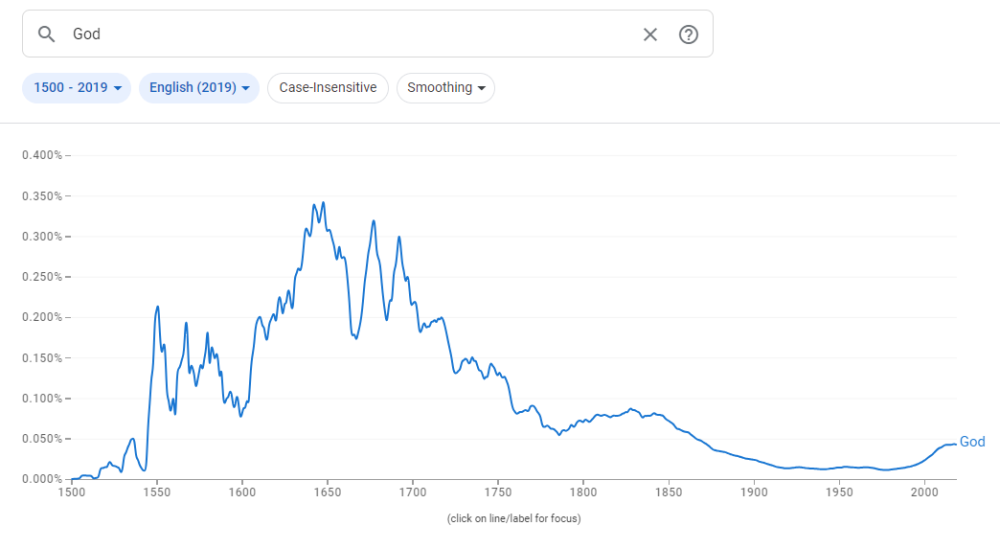Click the graph line hump near 1830
Viewport: 1000px width, 549px height.
pos(631,409)
